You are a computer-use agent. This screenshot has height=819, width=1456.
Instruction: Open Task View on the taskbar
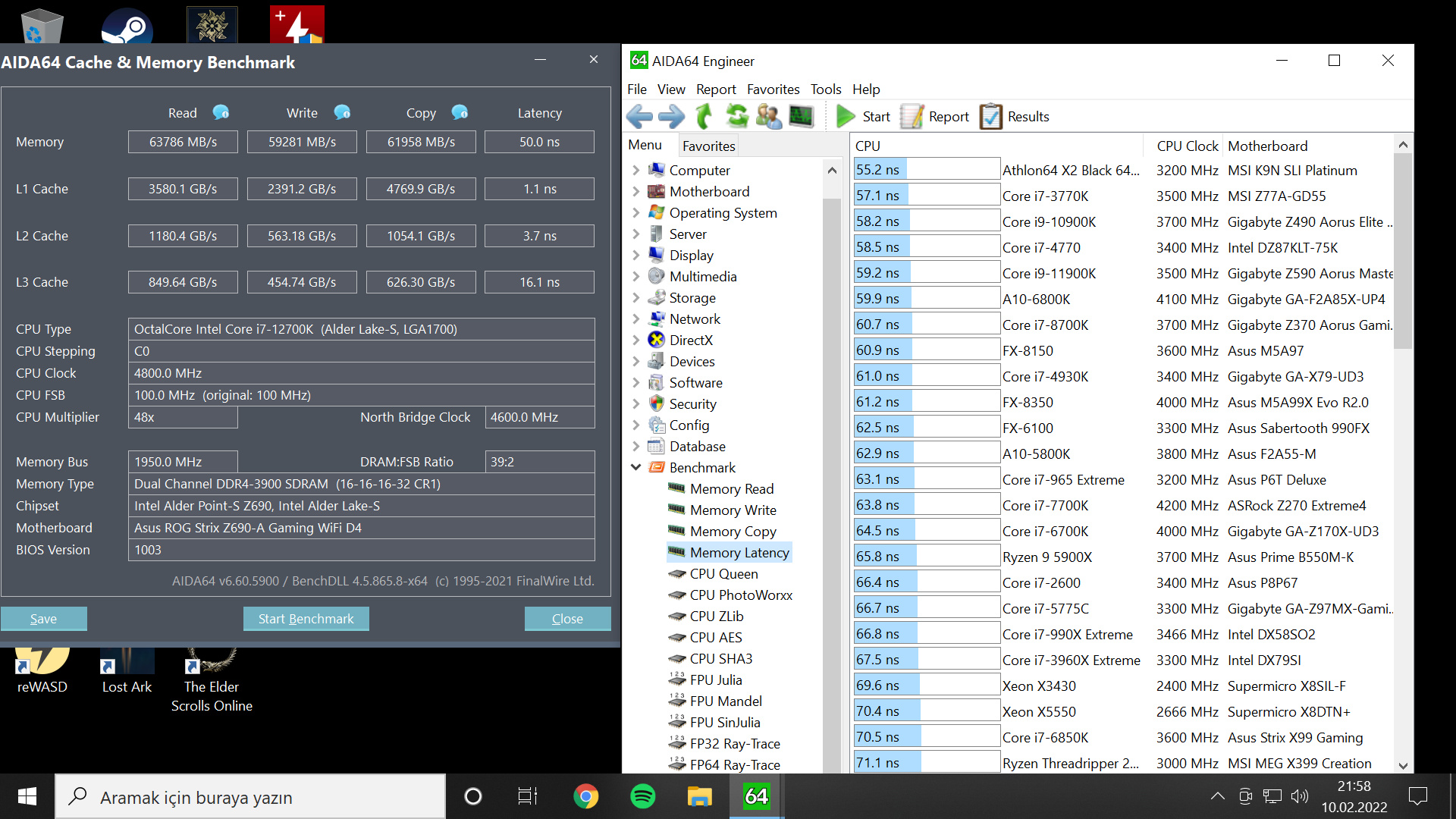[x=528, y=796]
